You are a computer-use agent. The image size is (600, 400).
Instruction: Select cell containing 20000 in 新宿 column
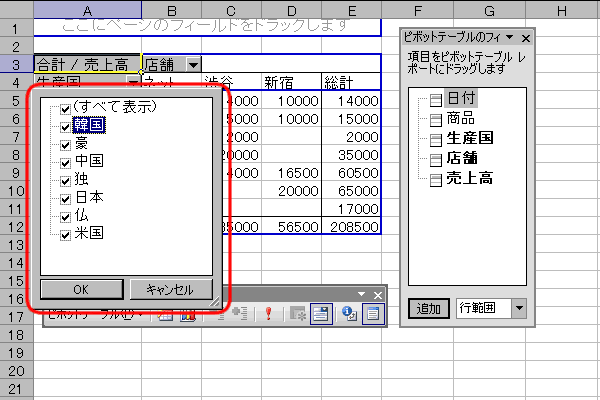click(x=292, y=191)
